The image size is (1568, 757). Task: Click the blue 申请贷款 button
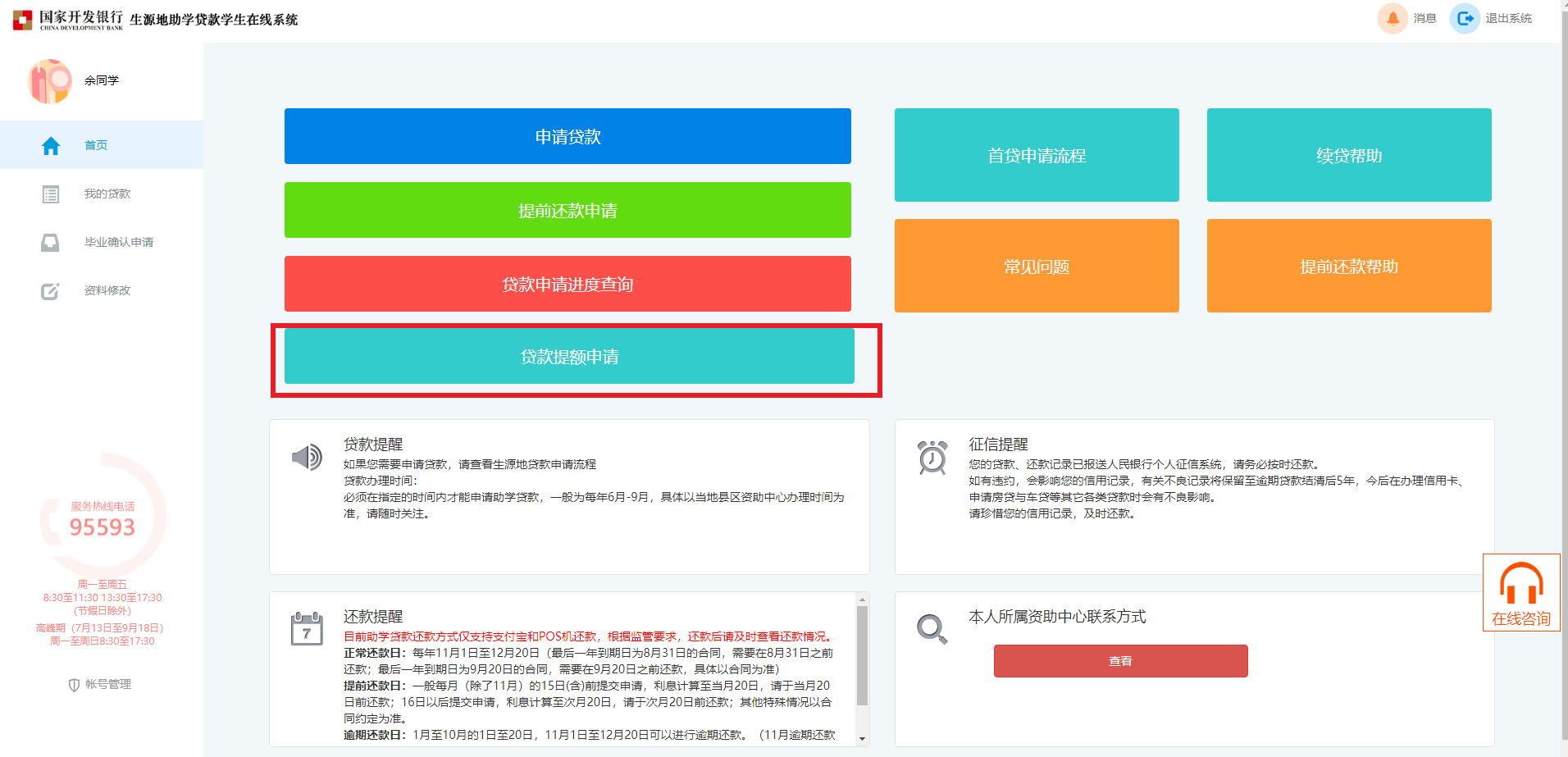(567, 136)
